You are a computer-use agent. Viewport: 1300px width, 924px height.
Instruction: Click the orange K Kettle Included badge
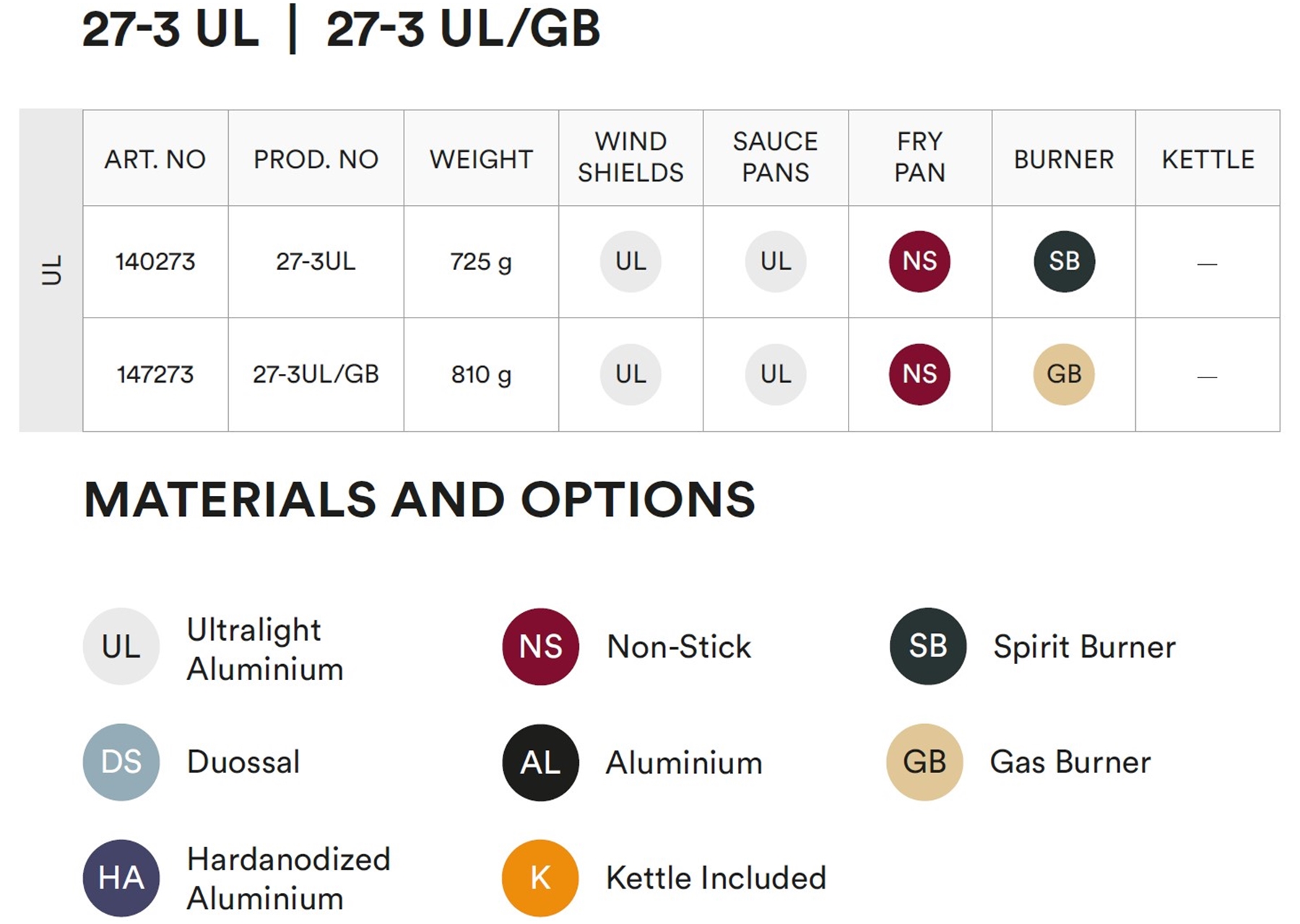tap(540, 878)
